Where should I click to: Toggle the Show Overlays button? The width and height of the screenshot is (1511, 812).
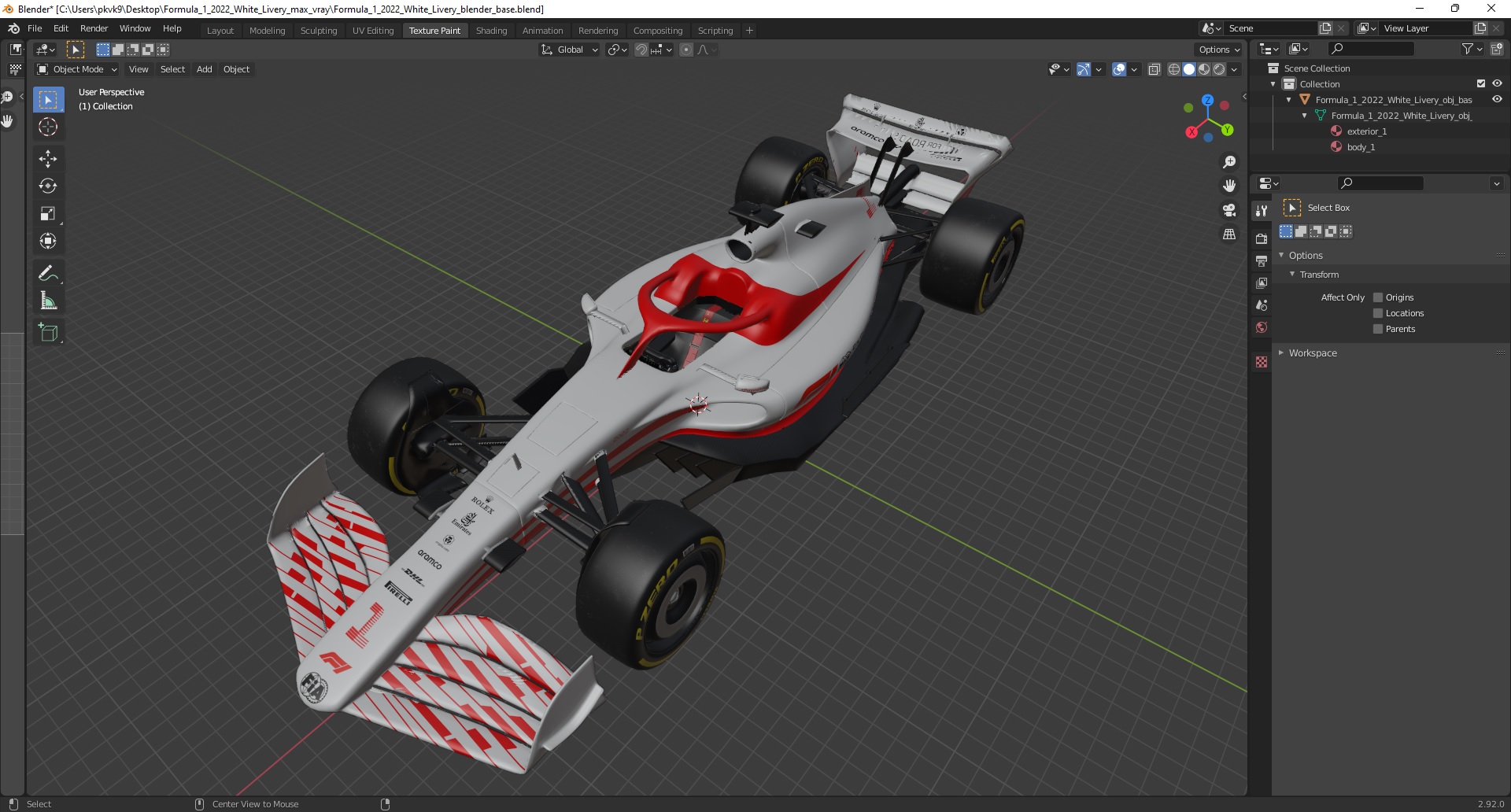coord(1119,69)
